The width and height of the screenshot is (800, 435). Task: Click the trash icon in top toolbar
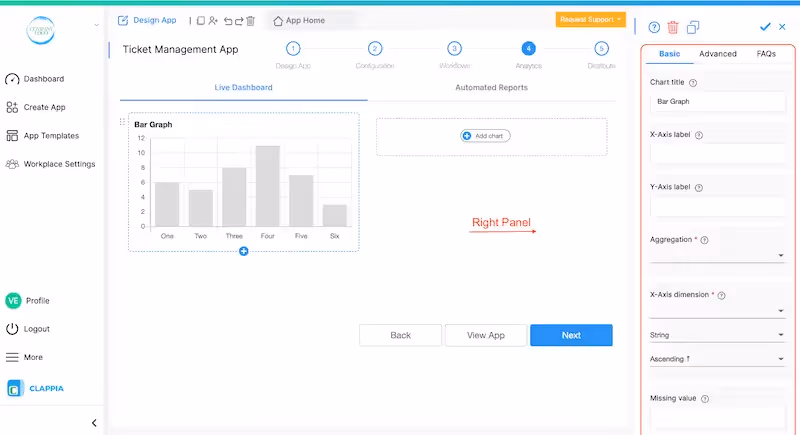point(250,21)
